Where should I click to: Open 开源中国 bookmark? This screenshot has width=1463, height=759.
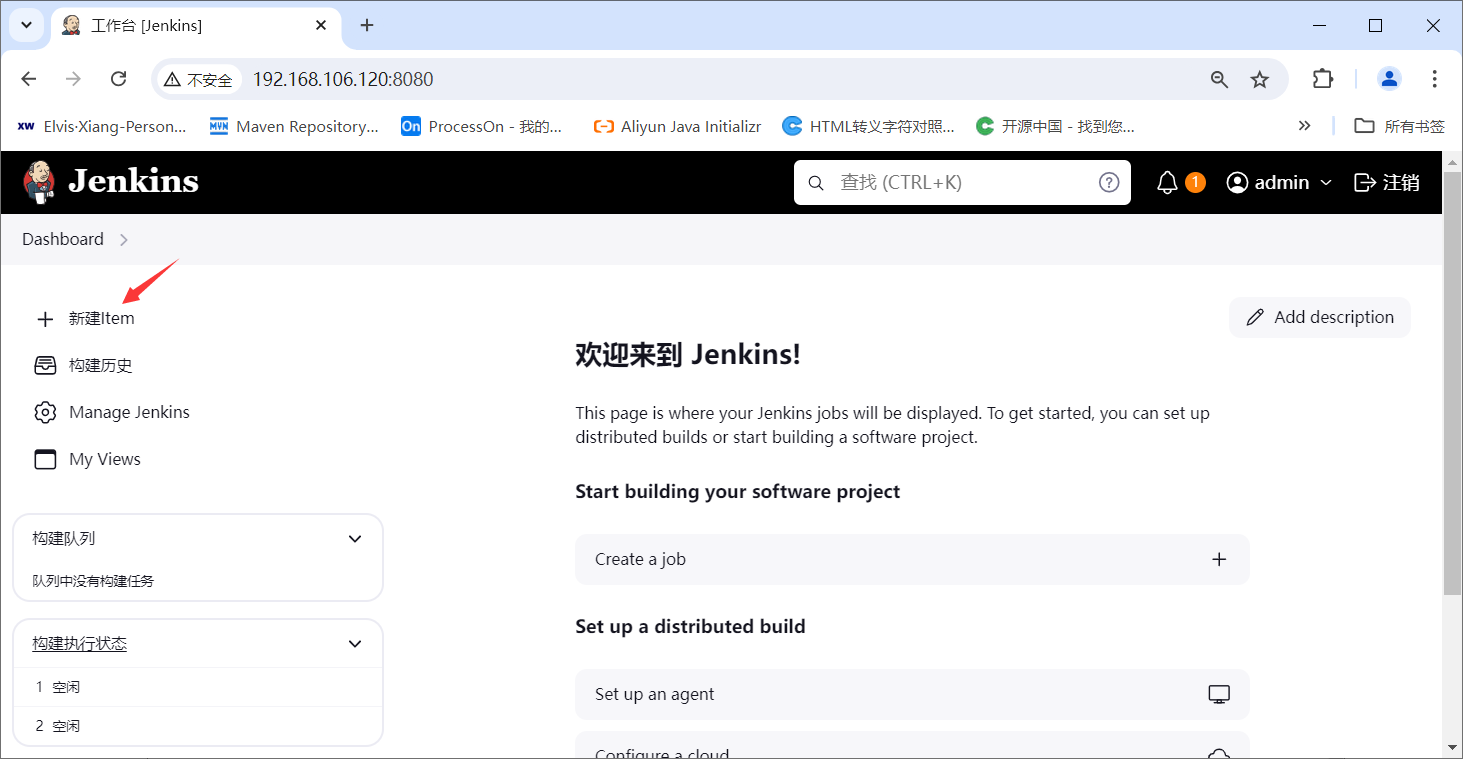point(1055,126)
